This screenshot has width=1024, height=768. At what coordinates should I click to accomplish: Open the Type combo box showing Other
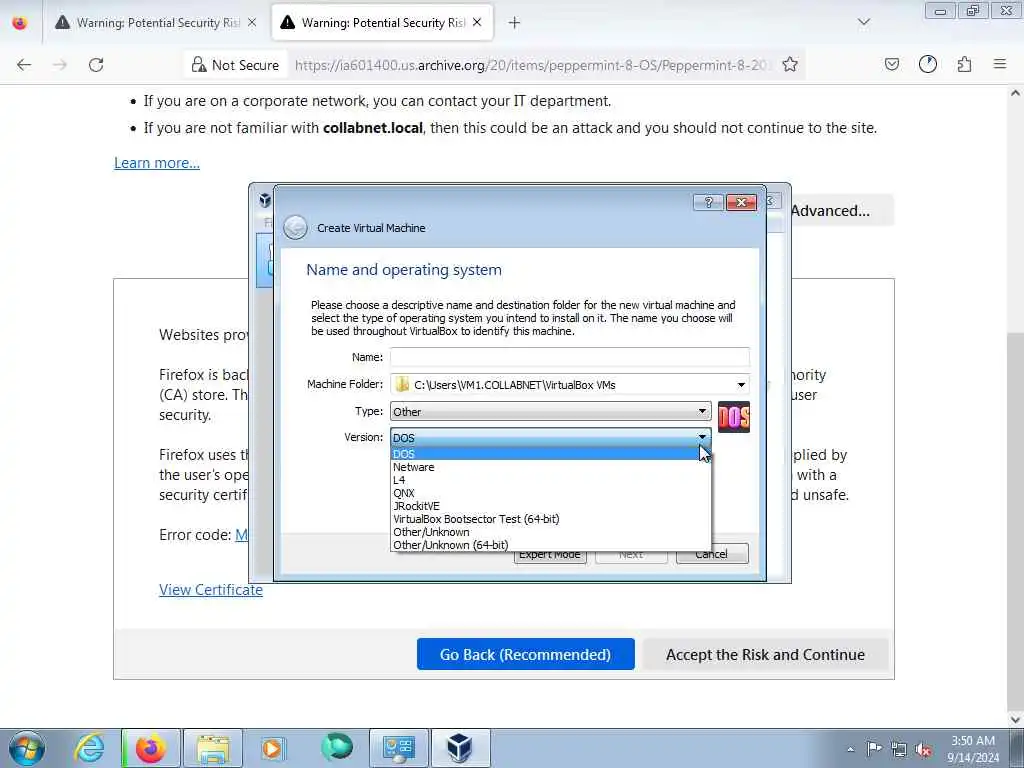[551, 411]
